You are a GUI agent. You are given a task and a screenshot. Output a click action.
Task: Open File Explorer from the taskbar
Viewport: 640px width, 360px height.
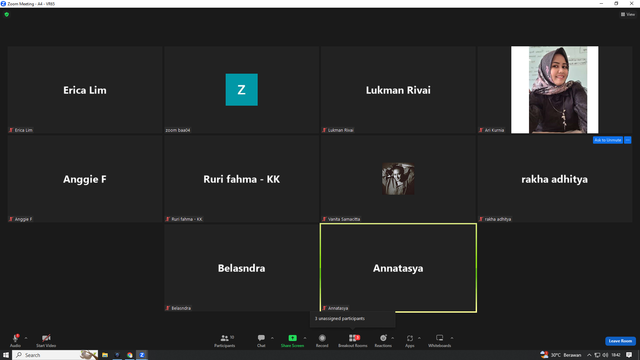click(x=105, y=355)
